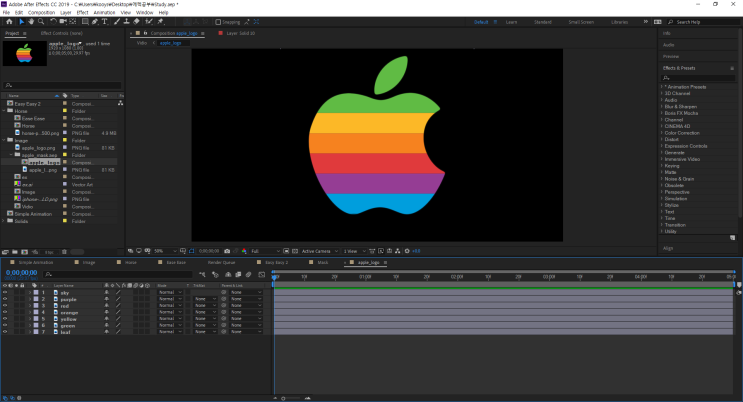Select the Zoom magnifier tool
Image resolution: width=743 pixels, height=402 pixels.
click(41, 22)
